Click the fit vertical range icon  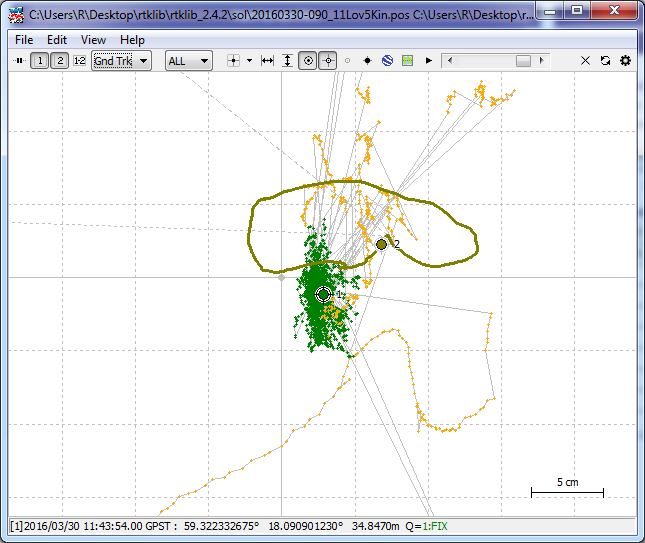287,61
